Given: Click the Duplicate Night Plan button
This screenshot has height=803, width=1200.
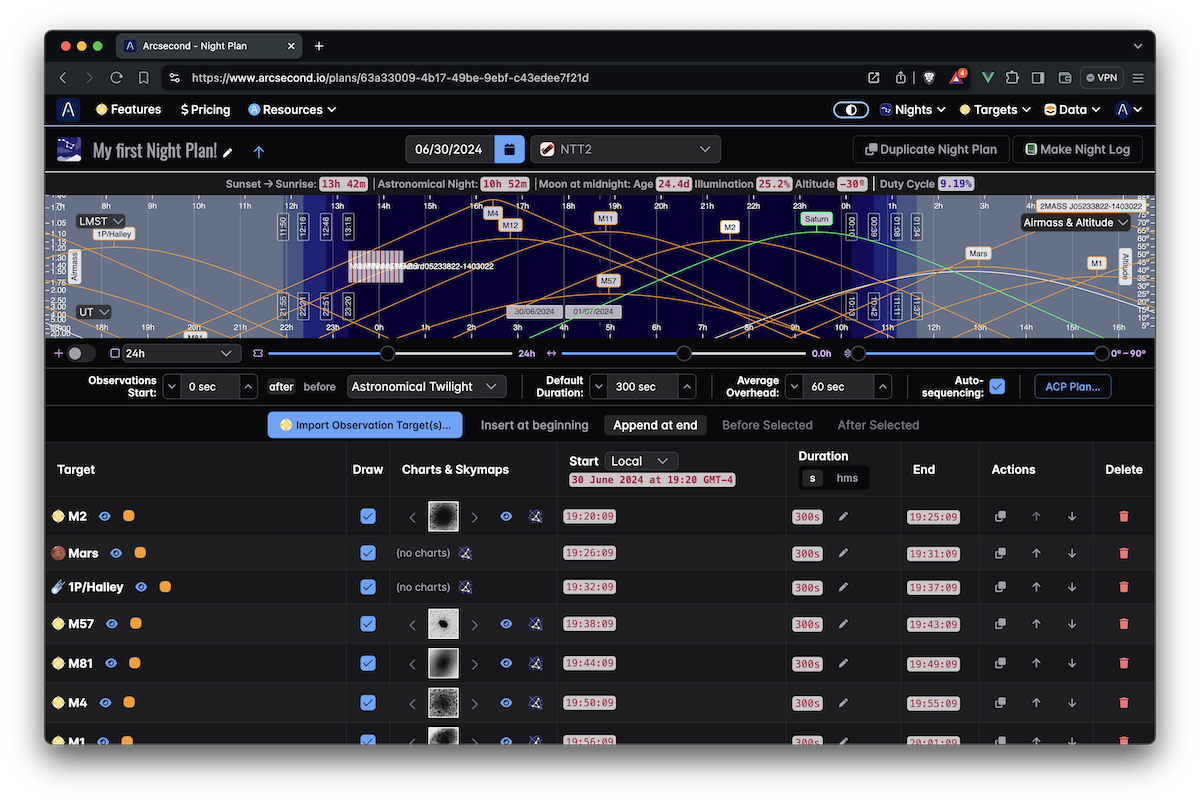Looking at the screenshot, I should coord(929,149).
